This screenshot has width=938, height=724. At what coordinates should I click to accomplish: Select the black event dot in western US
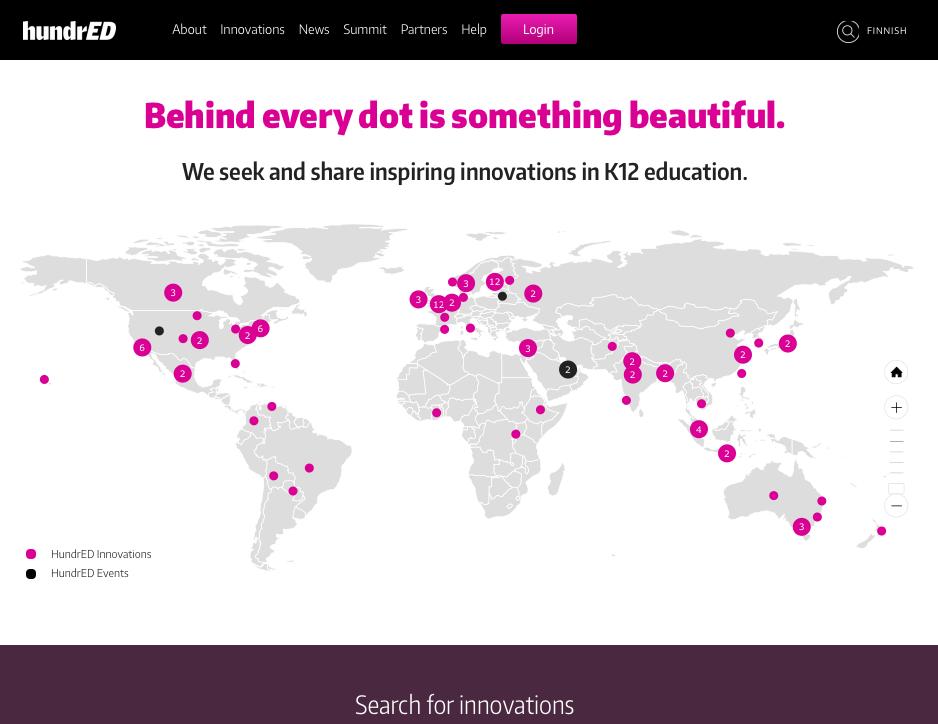[159, 331]
